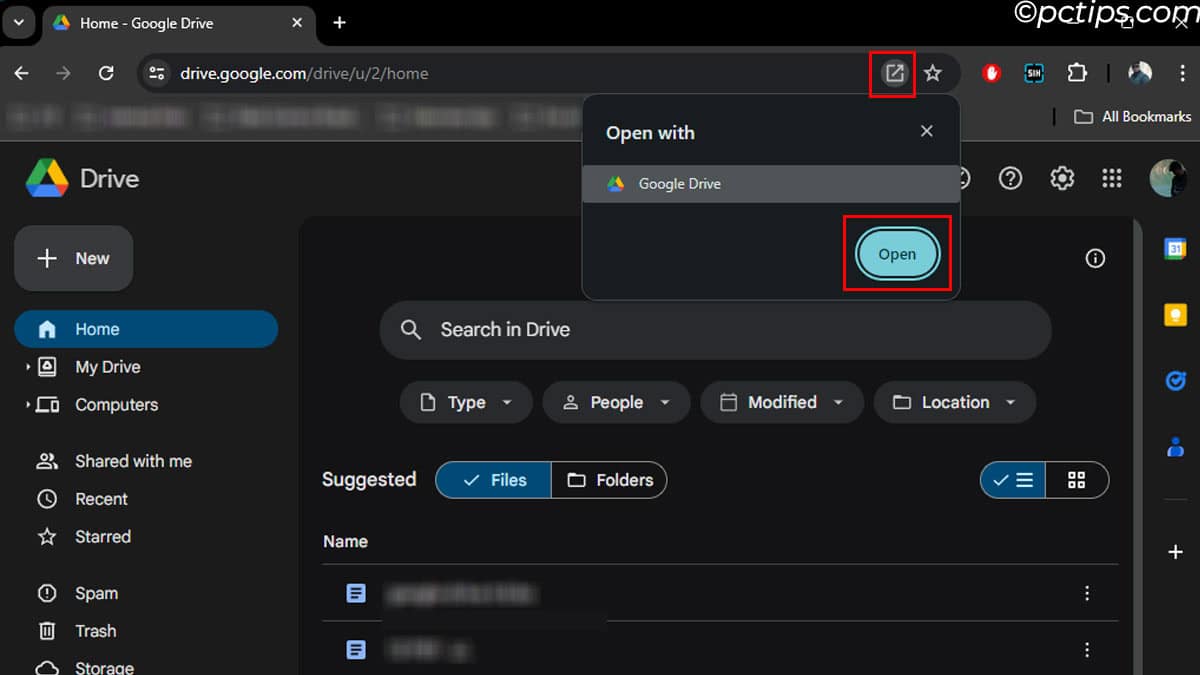The height and width of the screenshot is (675, 1200).
Task: Open Google Keep side panel icon
Action: tap(1175, 315)
